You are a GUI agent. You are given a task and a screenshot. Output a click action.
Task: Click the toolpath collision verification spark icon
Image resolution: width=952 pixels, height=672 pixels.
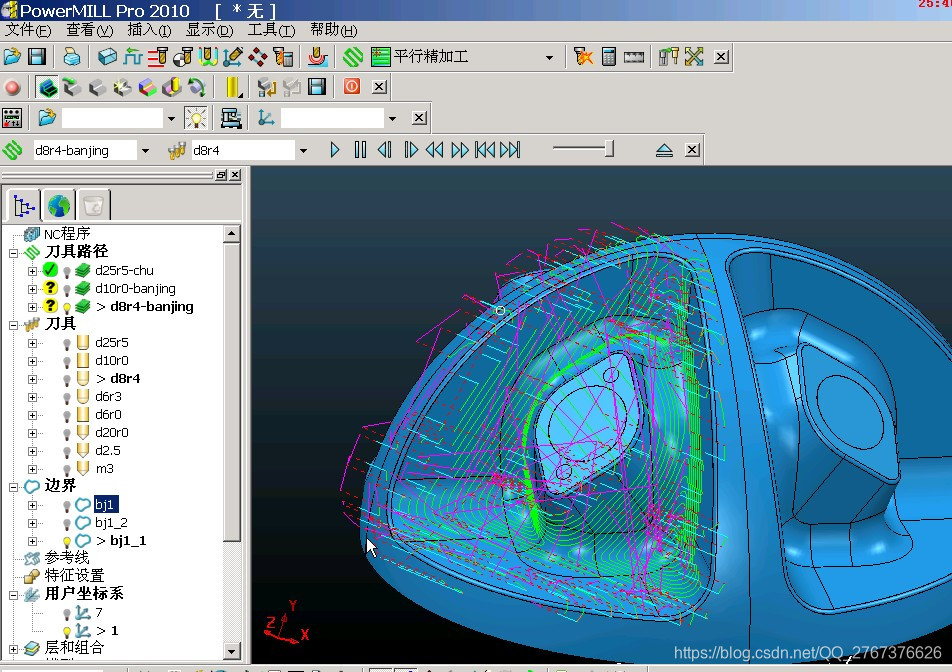click(583, 57)
